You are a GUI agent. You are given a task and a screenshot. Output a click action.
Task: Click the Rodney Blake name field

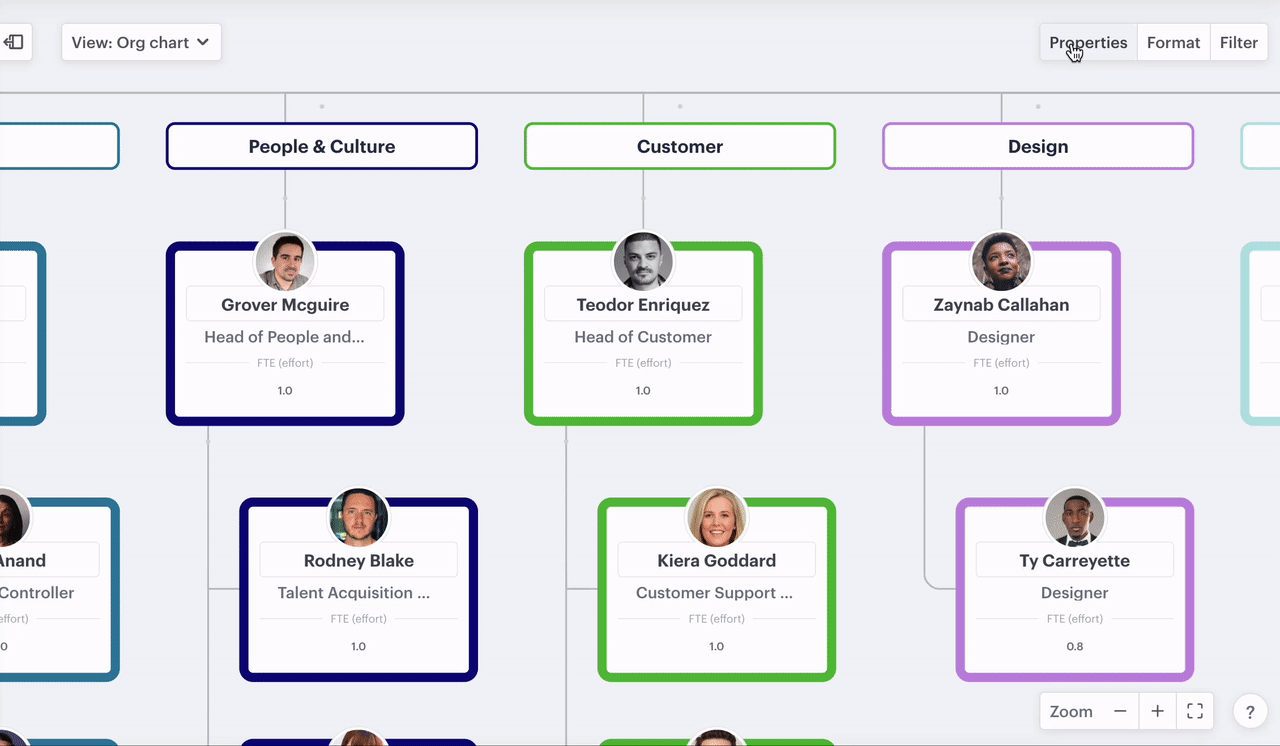click(x=358, y=560)
